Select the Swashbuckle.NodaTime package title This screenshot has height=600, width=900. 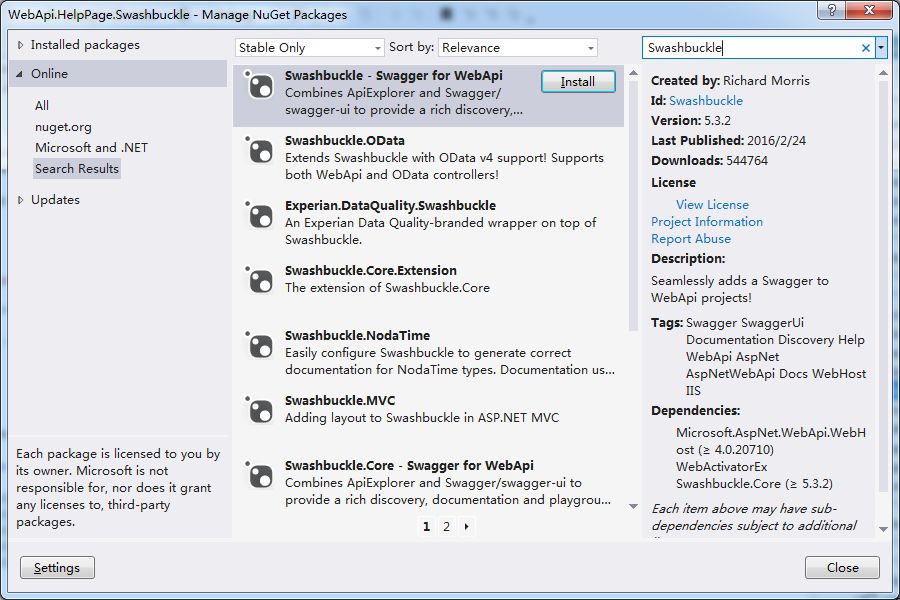357,335
